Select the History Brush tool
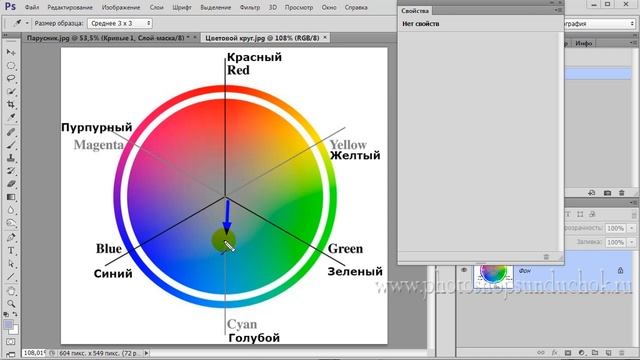This screenshot has width=640, height=360. [x=11, y=171]
